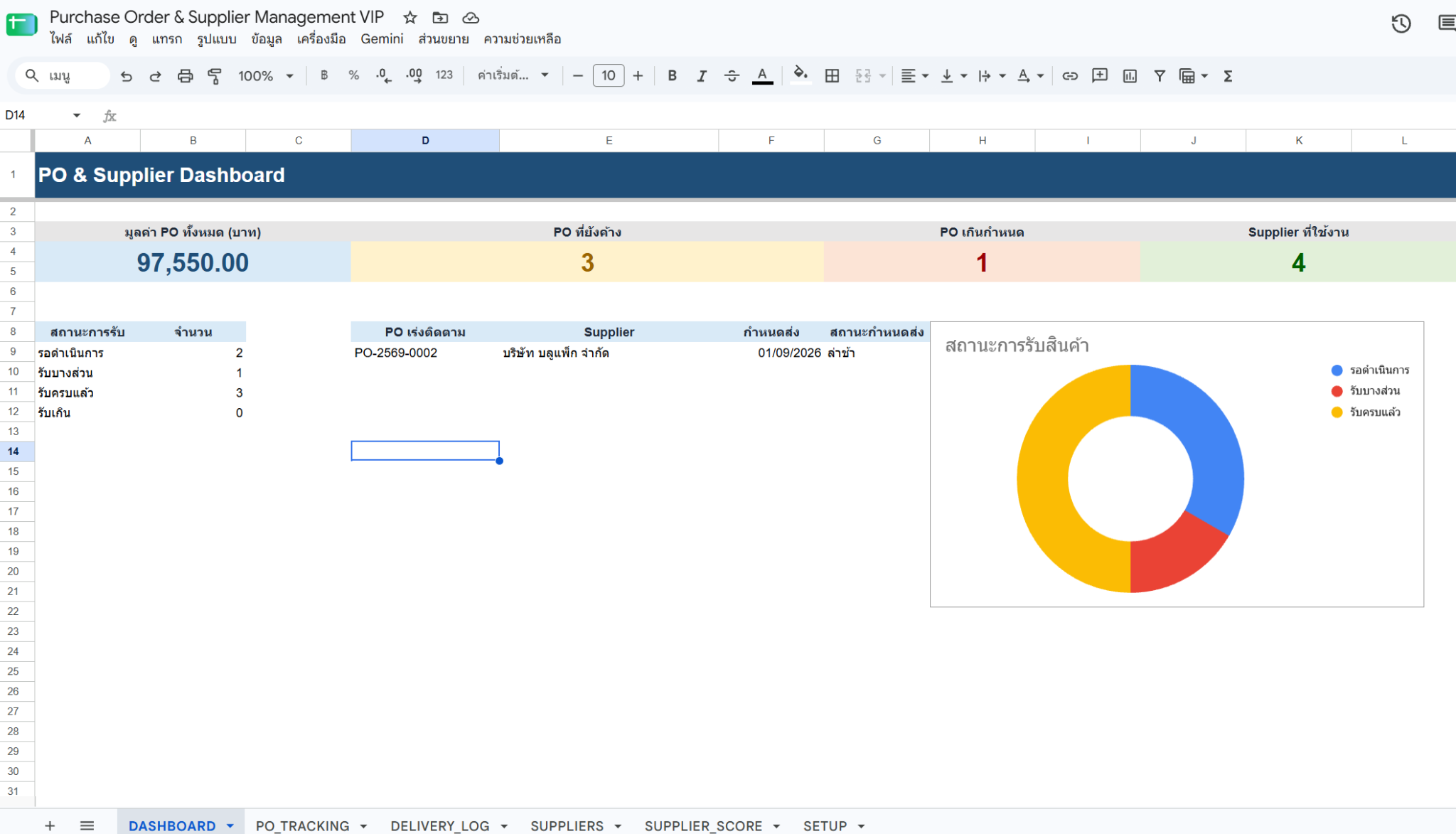Increase font size with plus button
The height and width of the screenshot is (834, 1456).
pos(638,76)
